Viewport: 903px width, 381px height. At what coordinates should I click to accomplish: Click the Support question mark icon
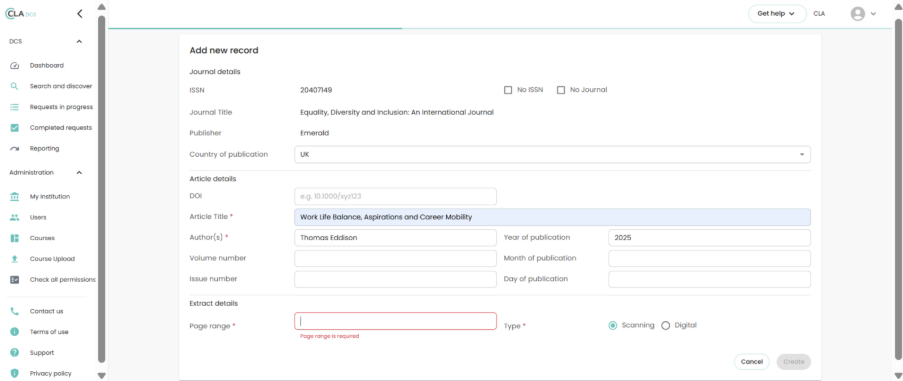click(15, 353)
